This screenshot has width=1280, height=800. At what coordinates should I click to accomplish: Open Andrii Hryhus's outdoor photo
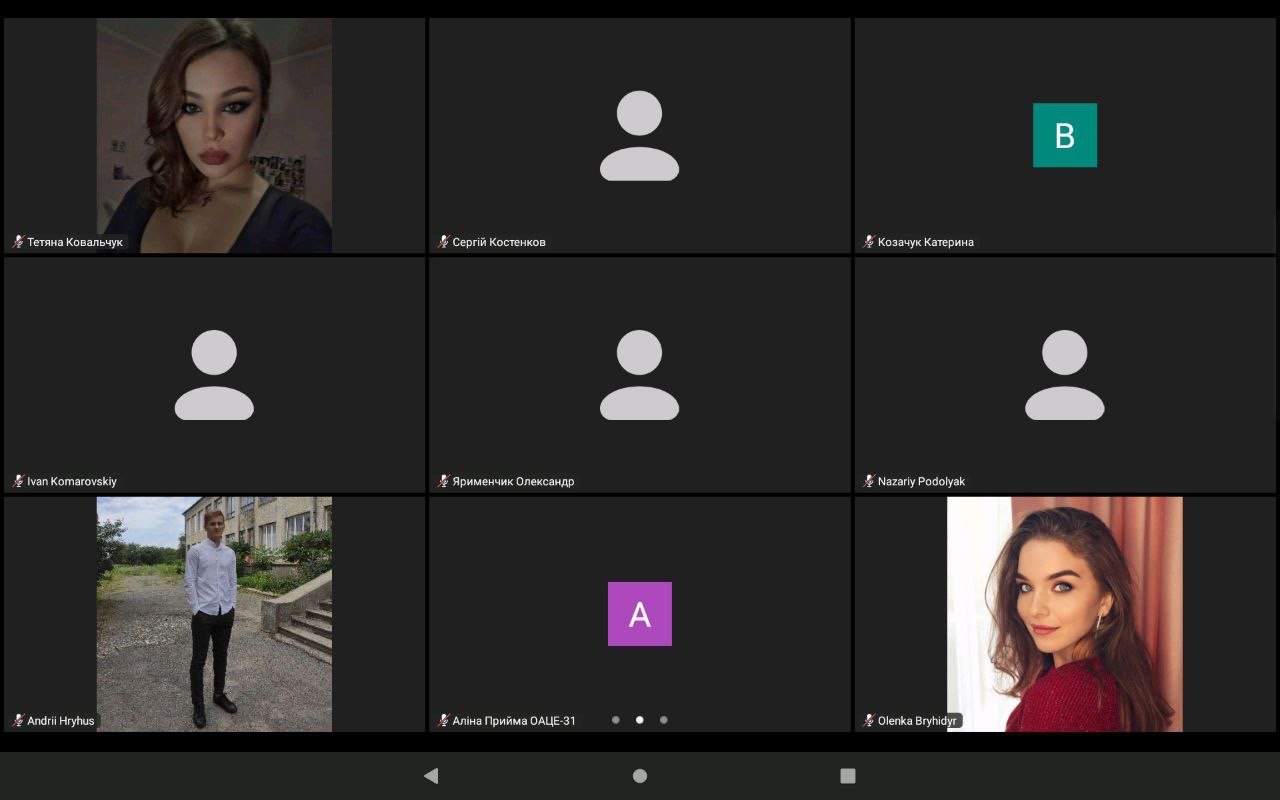[214, 614]
